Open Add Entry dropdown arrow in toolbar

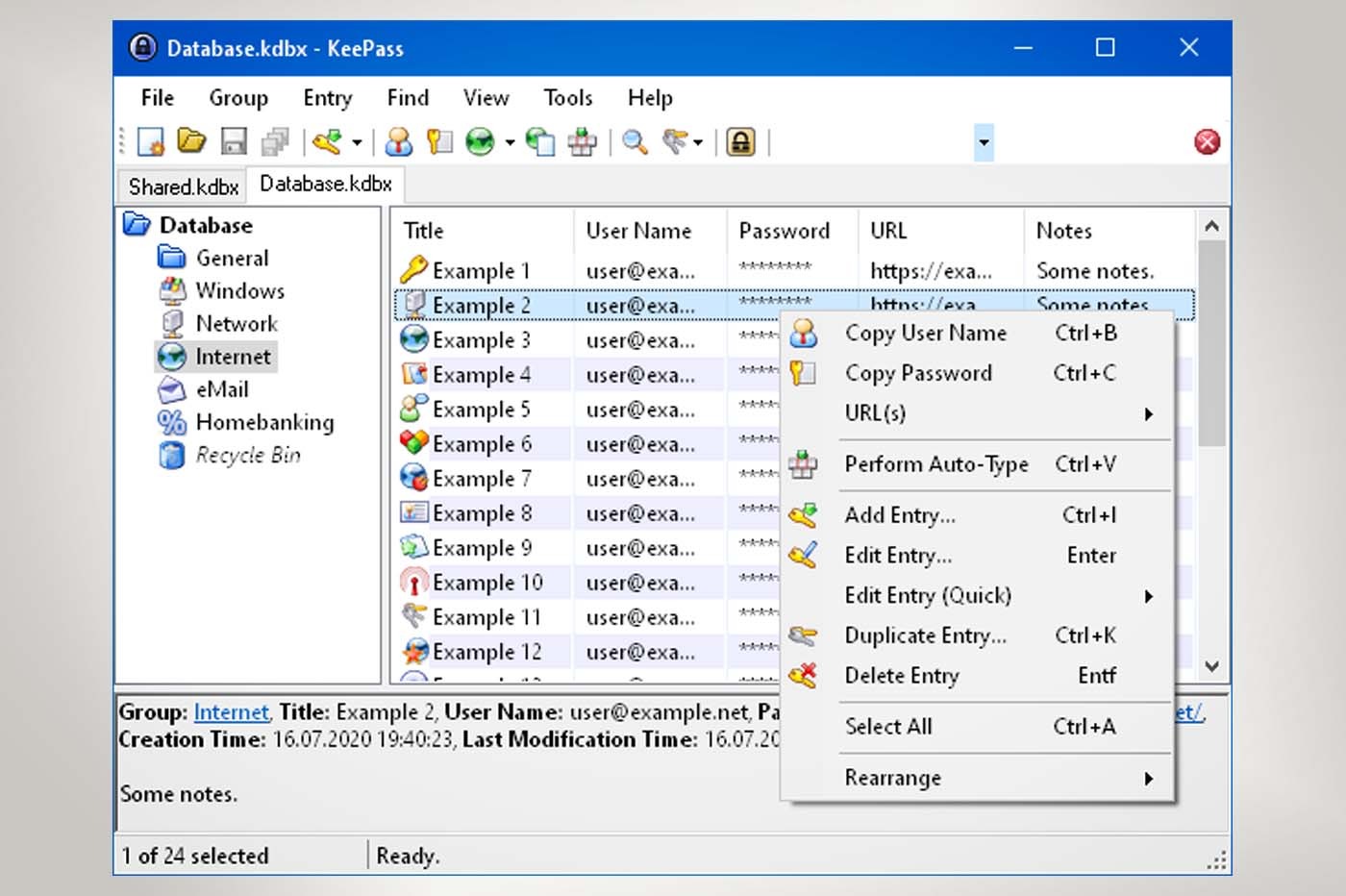coord(357,143)
